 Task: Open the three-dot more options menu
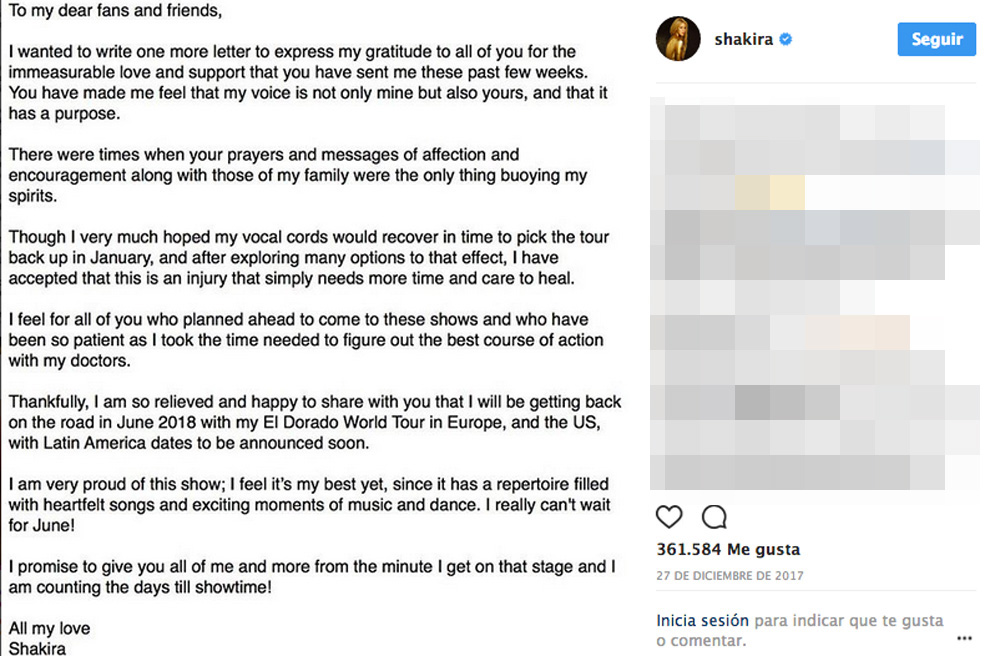point(964,637)
